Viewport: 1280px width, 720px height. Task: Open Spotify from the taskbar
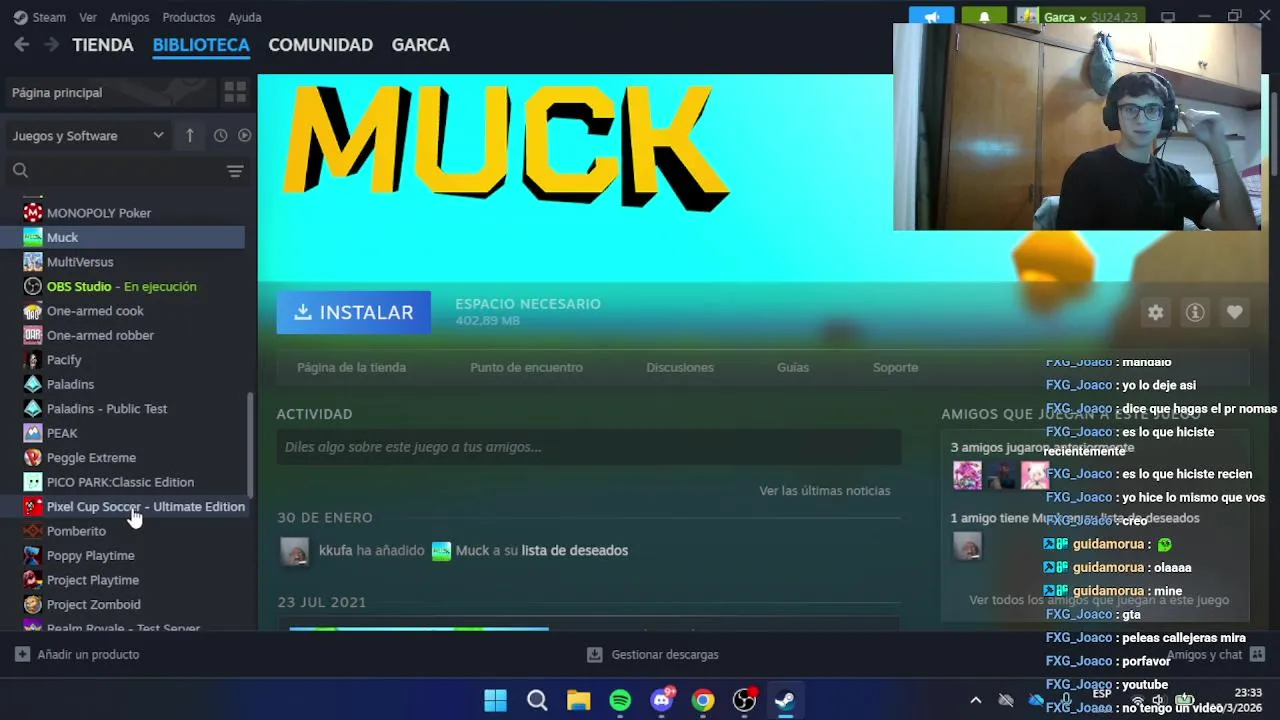point(620,700)
